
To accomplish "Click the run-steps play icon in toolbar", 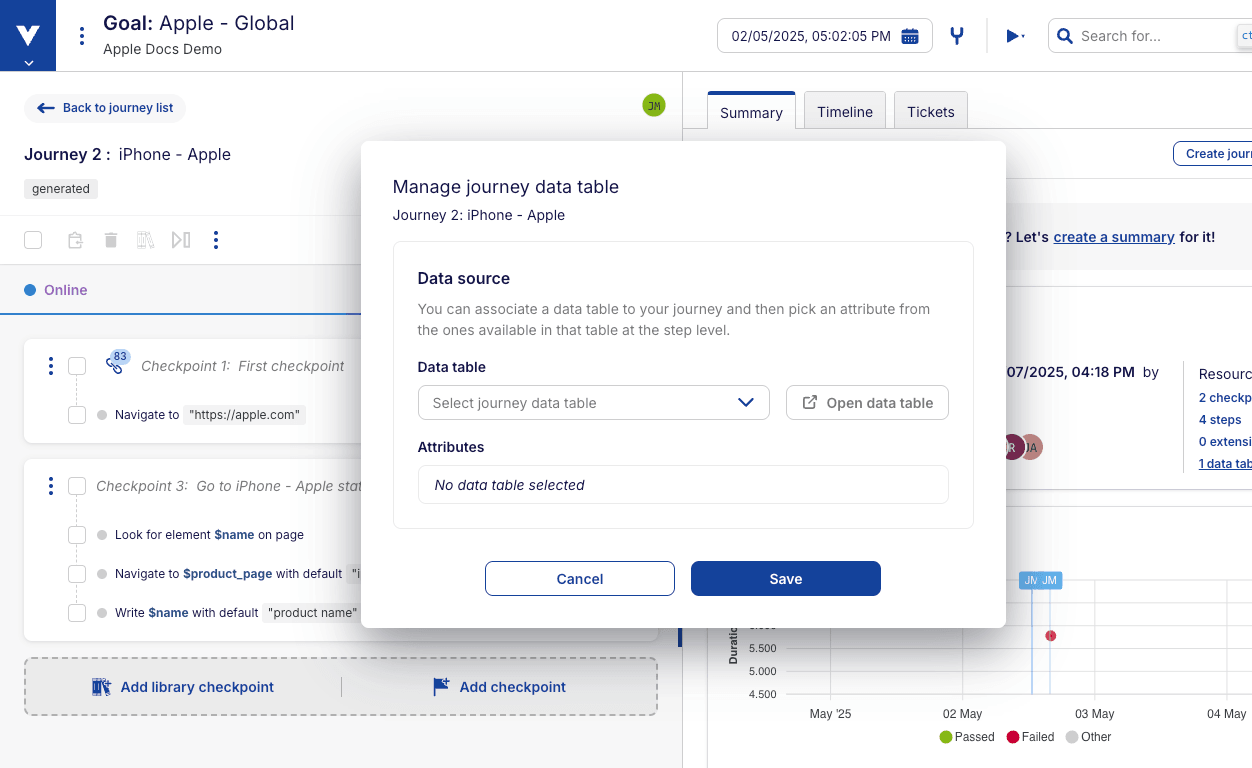I will [x=181, y=240].
